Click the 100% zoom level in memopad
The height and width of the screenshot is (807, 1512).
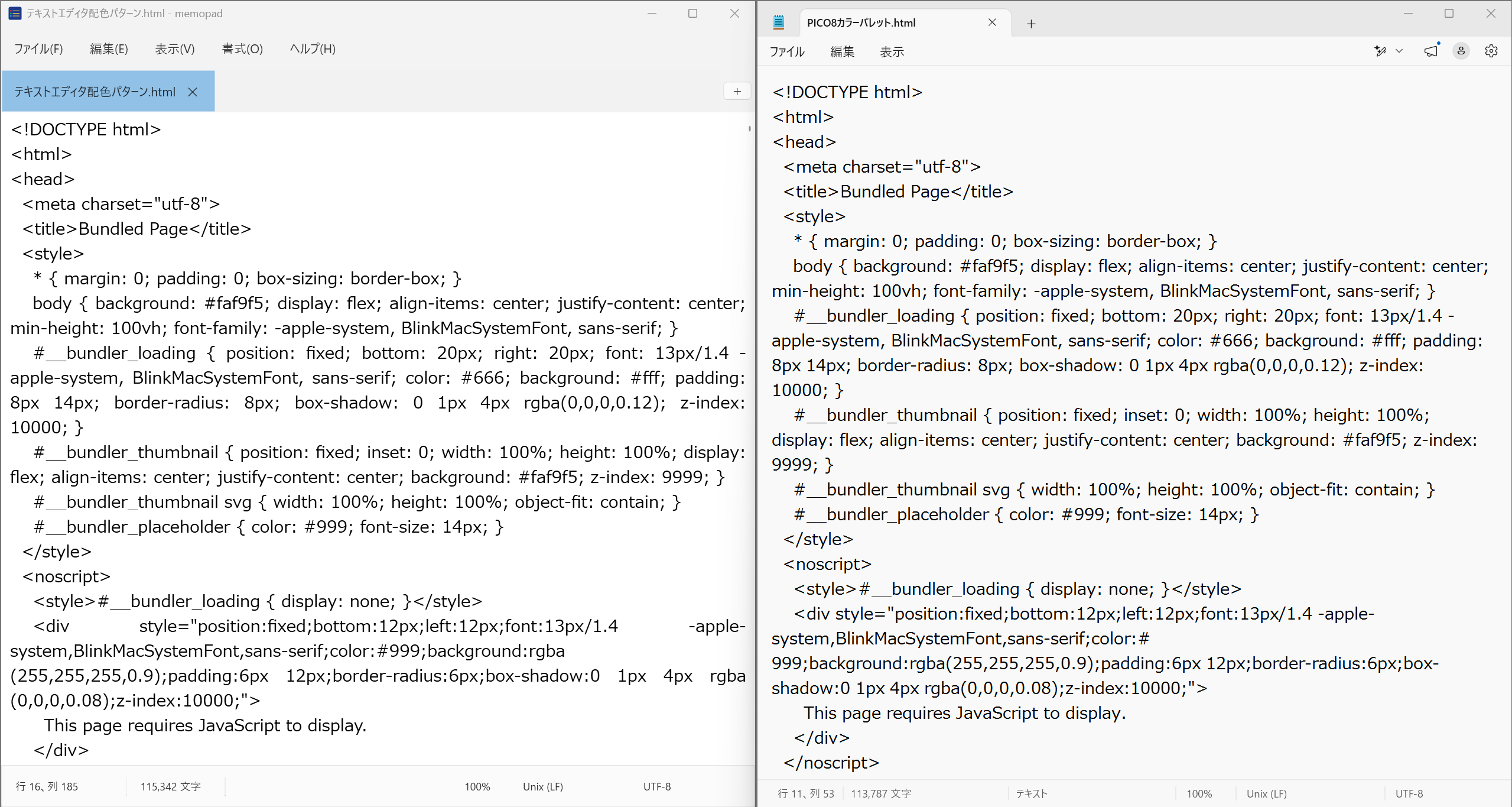pyautogui.click(x=477, y=786)
